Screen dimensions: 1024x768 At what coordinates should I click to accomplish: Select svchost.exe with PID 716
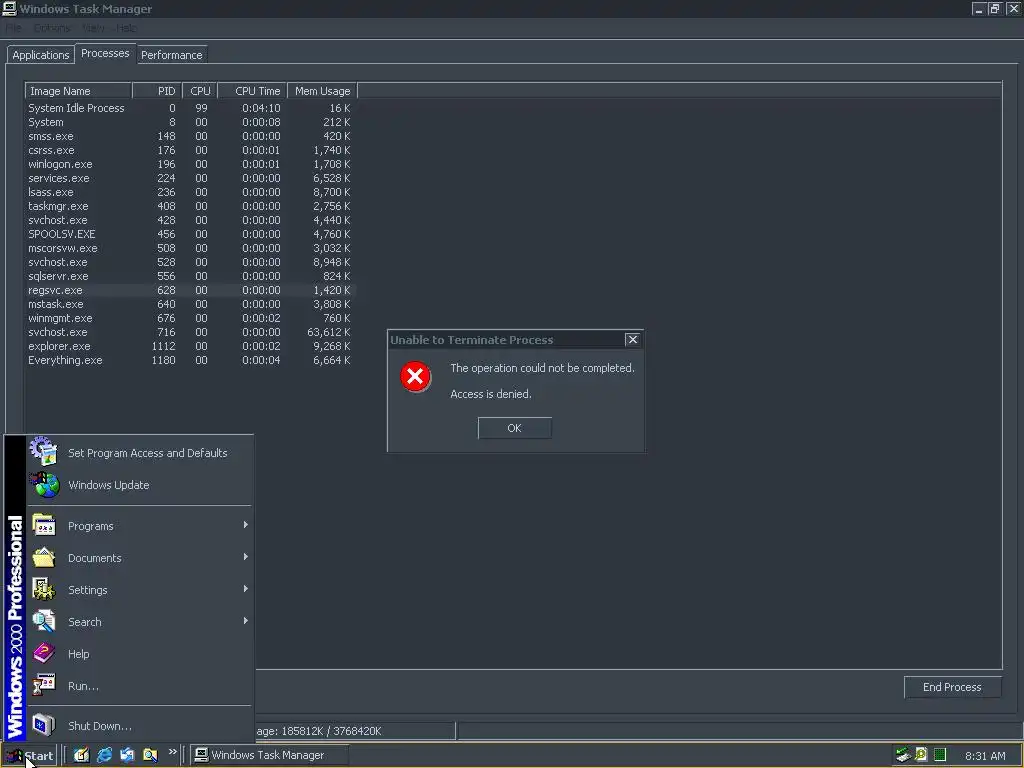click(x=189, y=332)
